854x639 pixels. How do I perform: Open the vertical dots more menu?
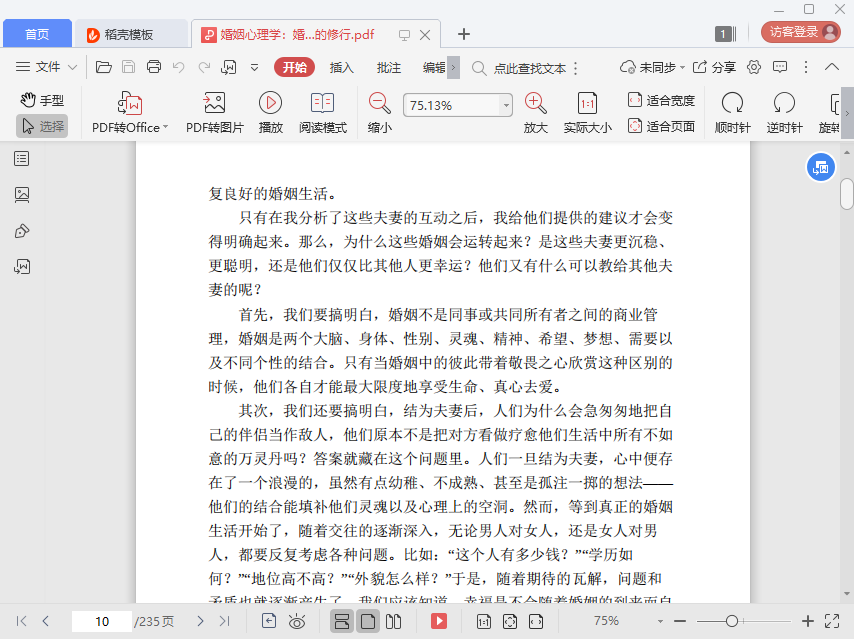pos(806,67)
